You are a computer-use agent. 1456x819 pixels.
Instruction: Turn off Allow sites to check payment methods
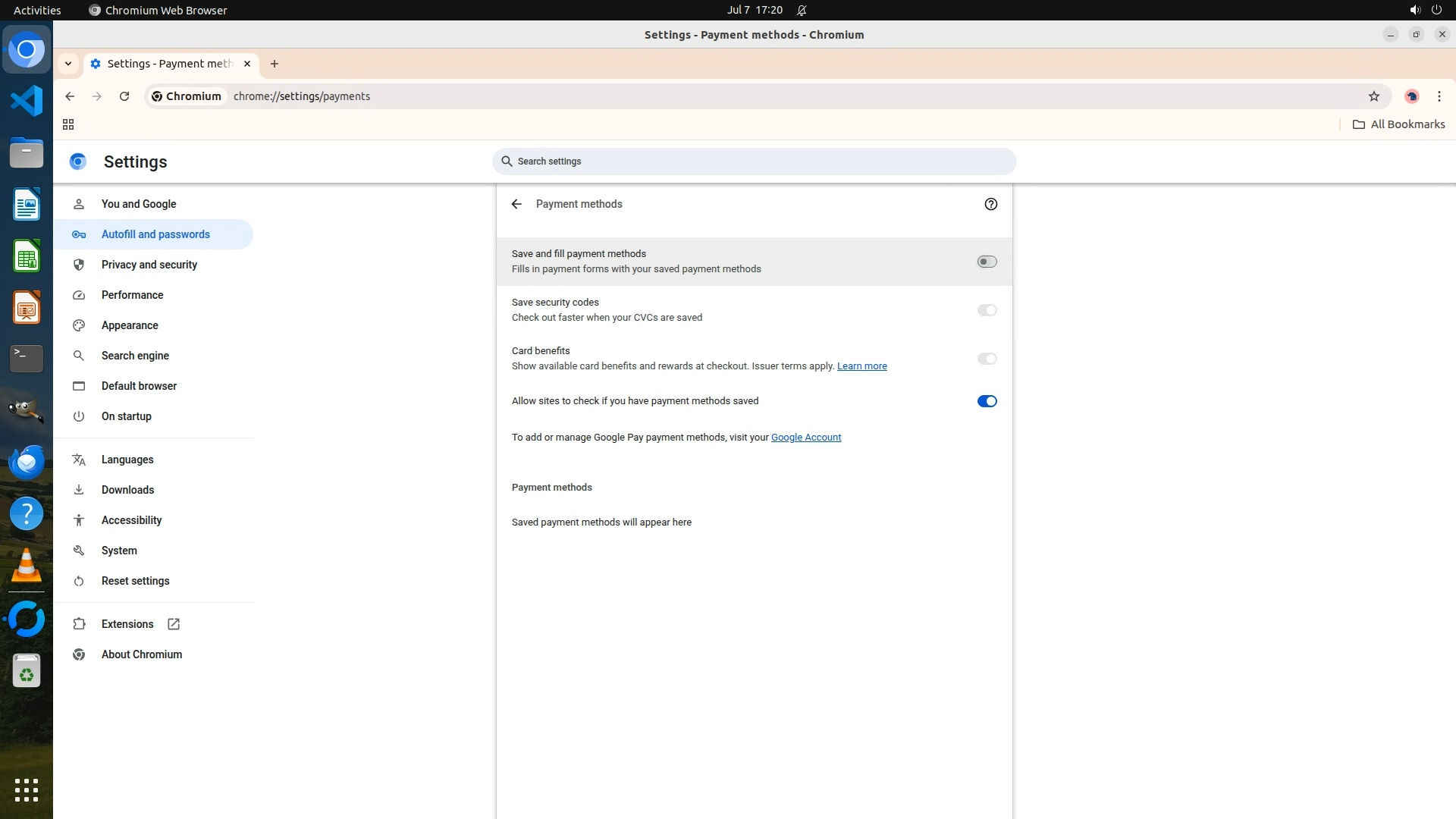(x=987, y=401)
